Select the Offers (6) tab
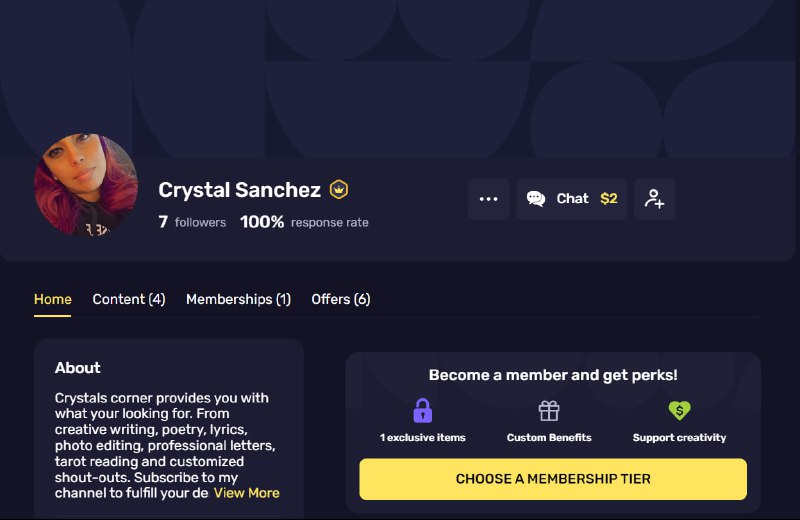Viewport: 800px width, 520px height. coord(341,300)
